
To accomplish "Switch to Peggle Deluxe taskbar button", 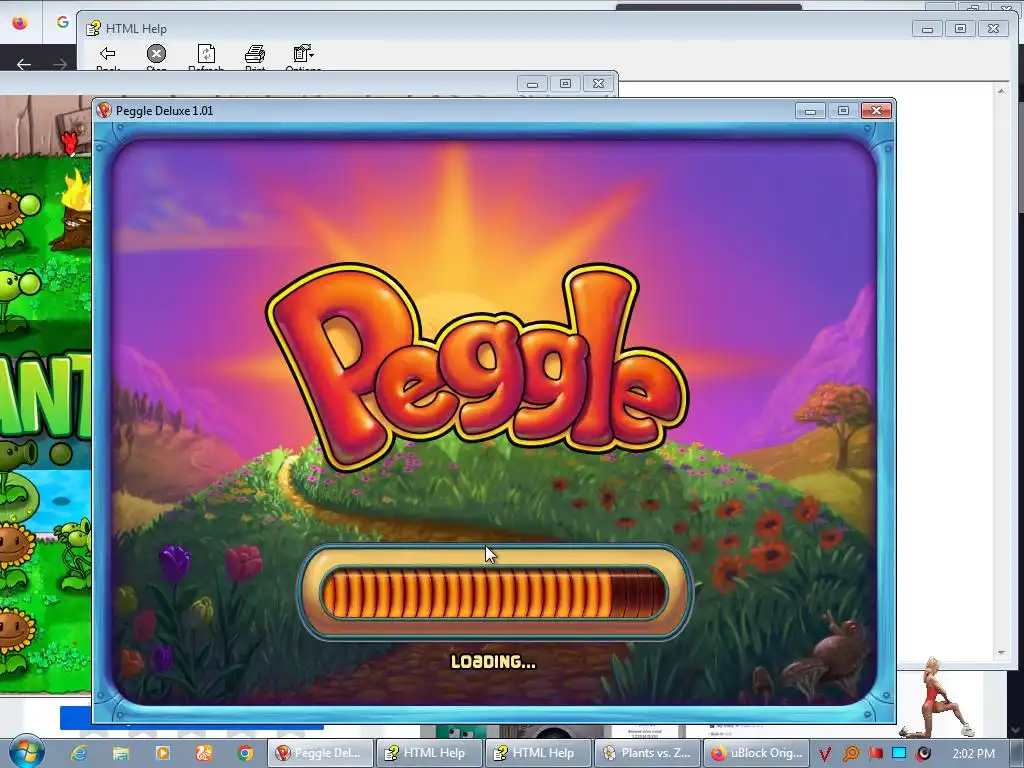I will point(320,753).
